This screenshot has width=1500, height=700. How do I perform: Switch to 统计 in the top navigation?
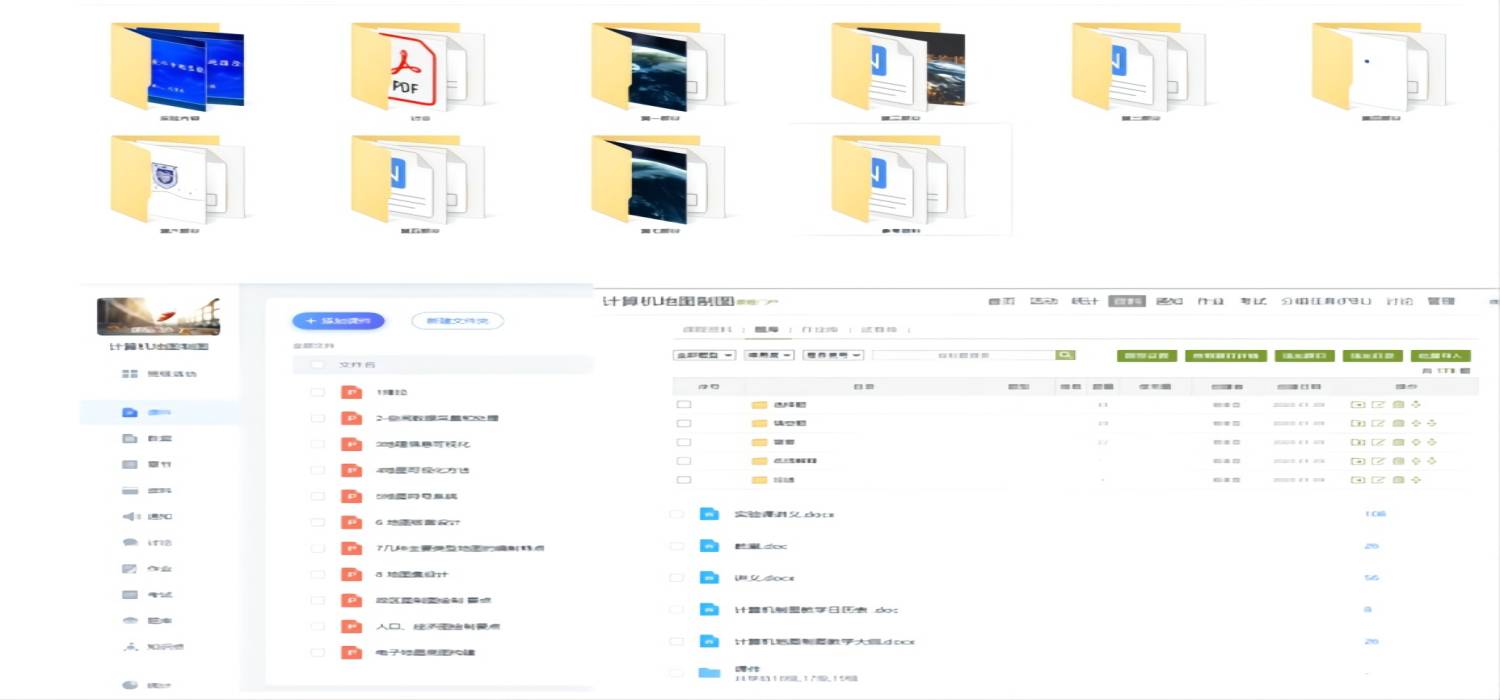click(1085, 301)
